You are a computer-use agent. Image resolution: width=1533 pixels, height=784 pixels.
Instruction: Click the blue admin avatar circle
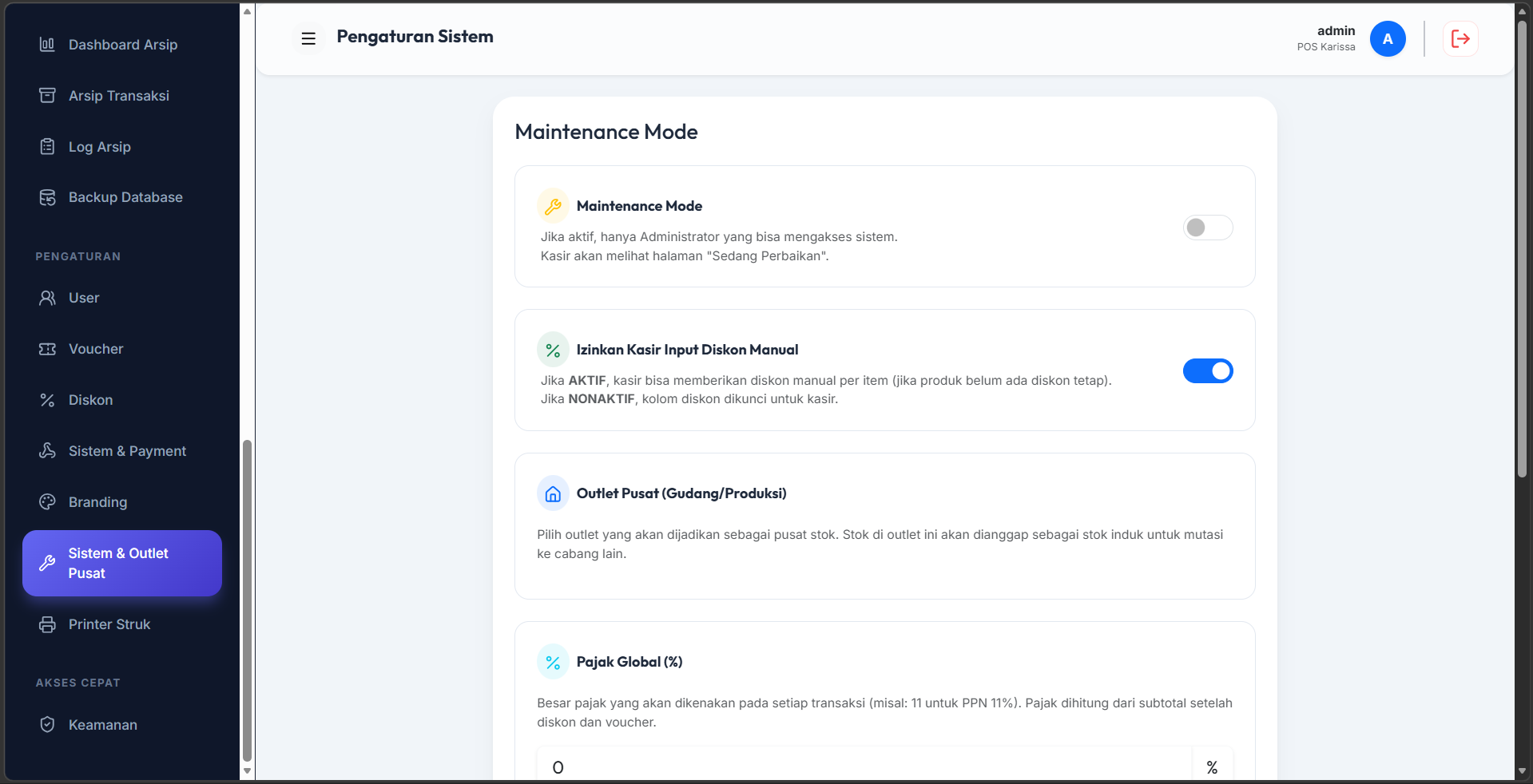(x=1388, y=39)
